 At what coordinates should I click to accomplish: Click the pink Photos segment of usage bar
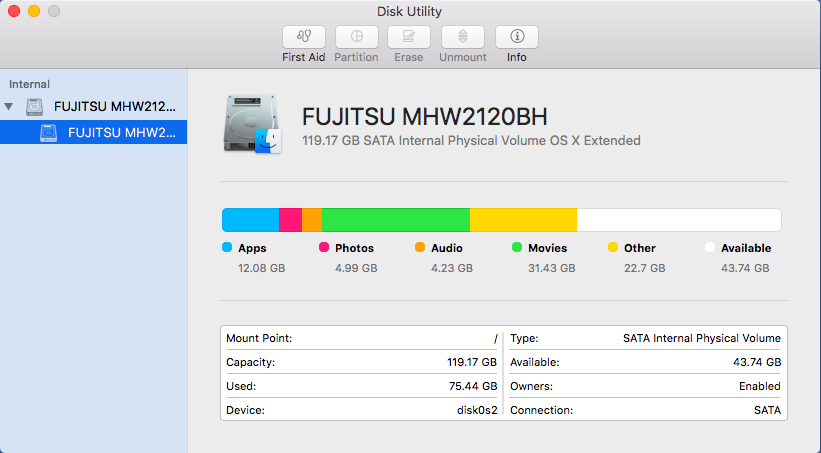pyautogui.click(x=291, y=220)
